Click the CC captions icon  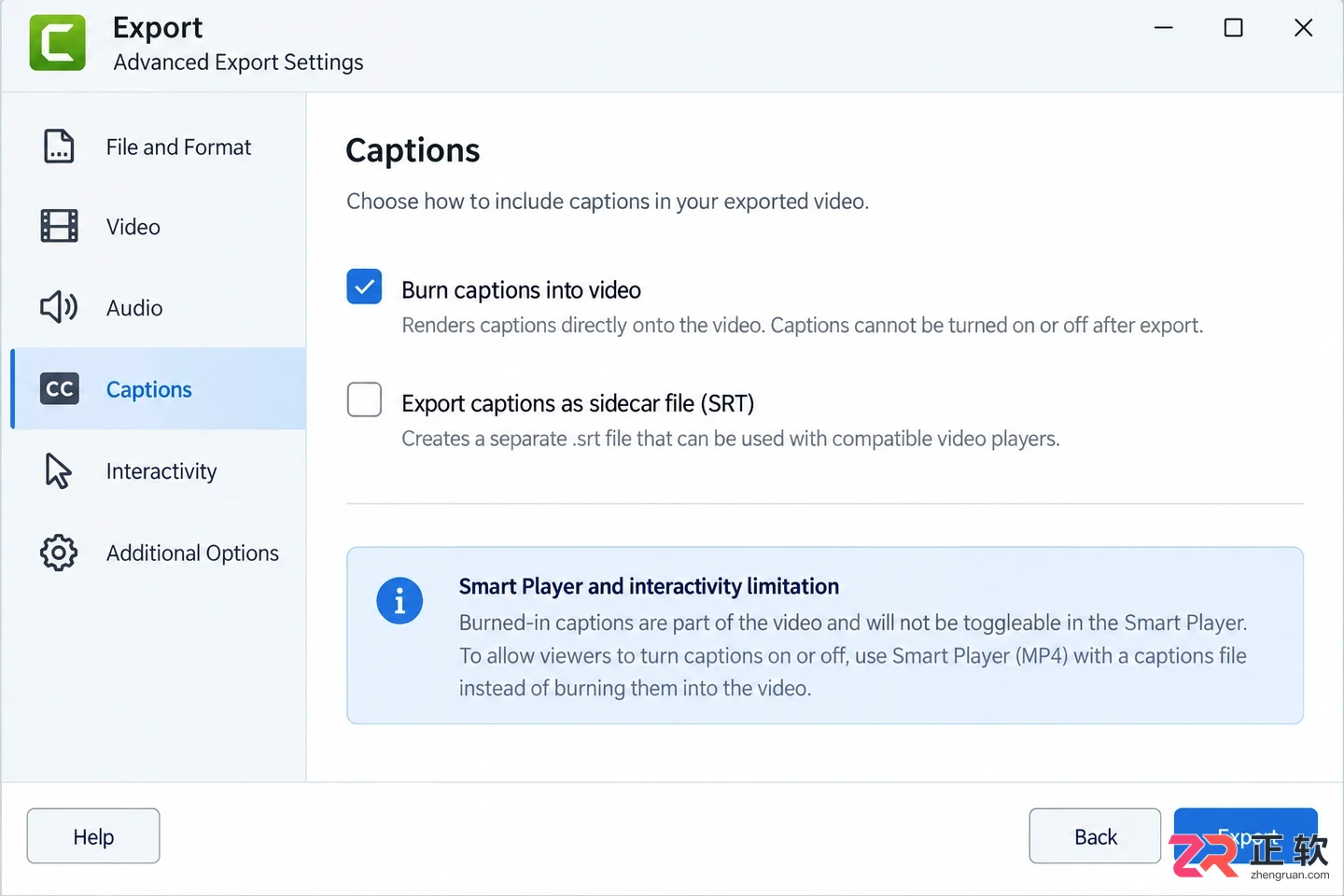[60, 389]
